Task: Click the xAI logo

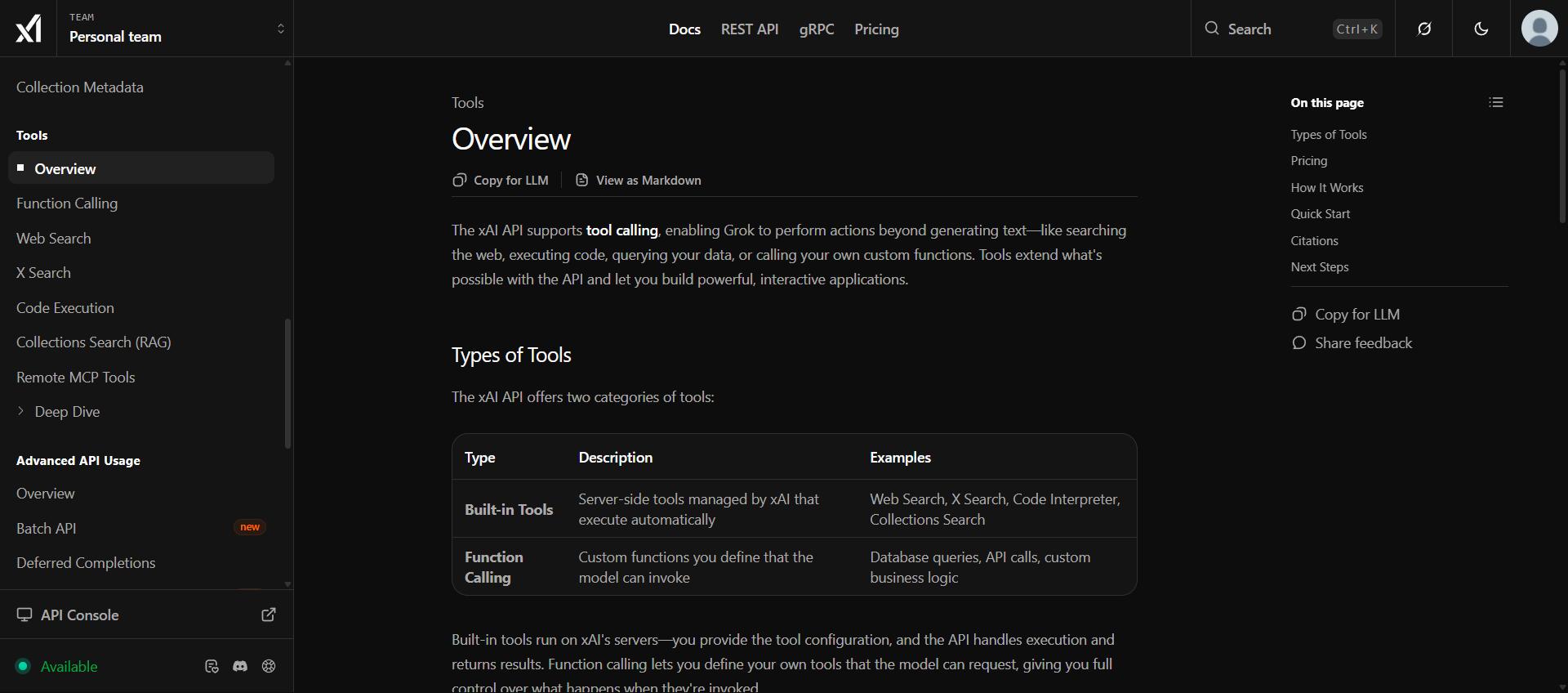Action: pyautogui.click(x=28, y=29)
